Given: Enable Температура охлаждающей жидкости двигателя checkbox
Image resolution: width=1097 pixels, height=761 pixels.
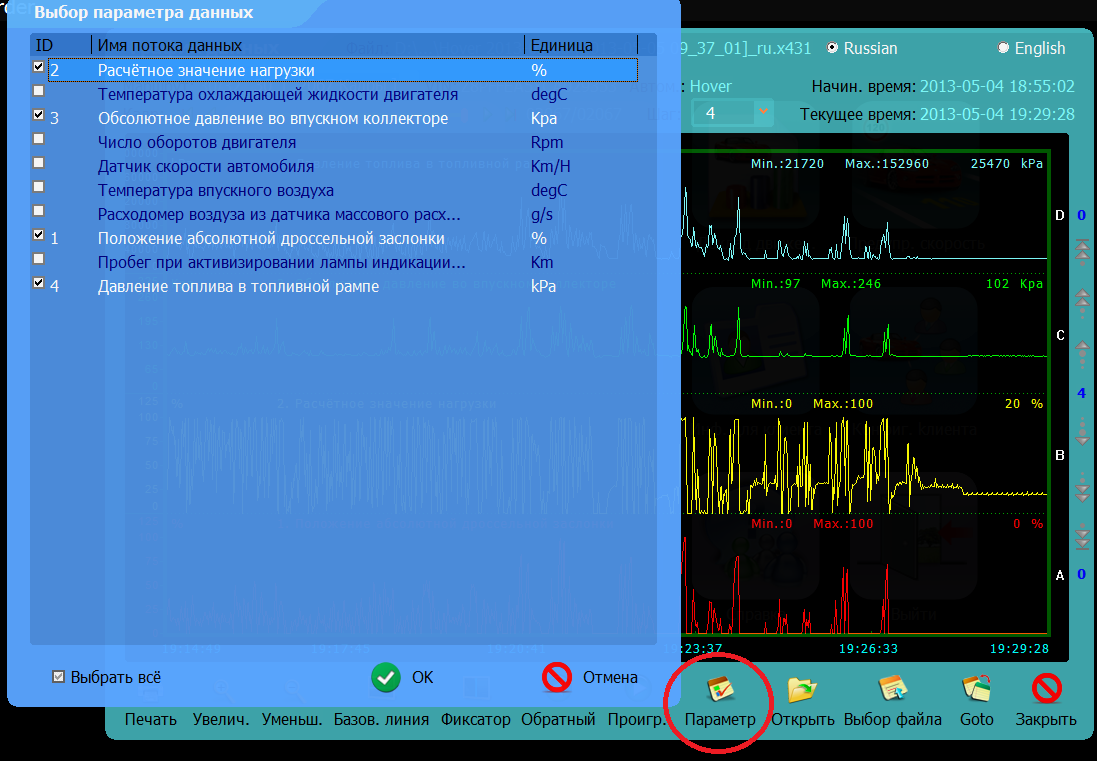Looking at the screenshot, I should coord(38,91).
